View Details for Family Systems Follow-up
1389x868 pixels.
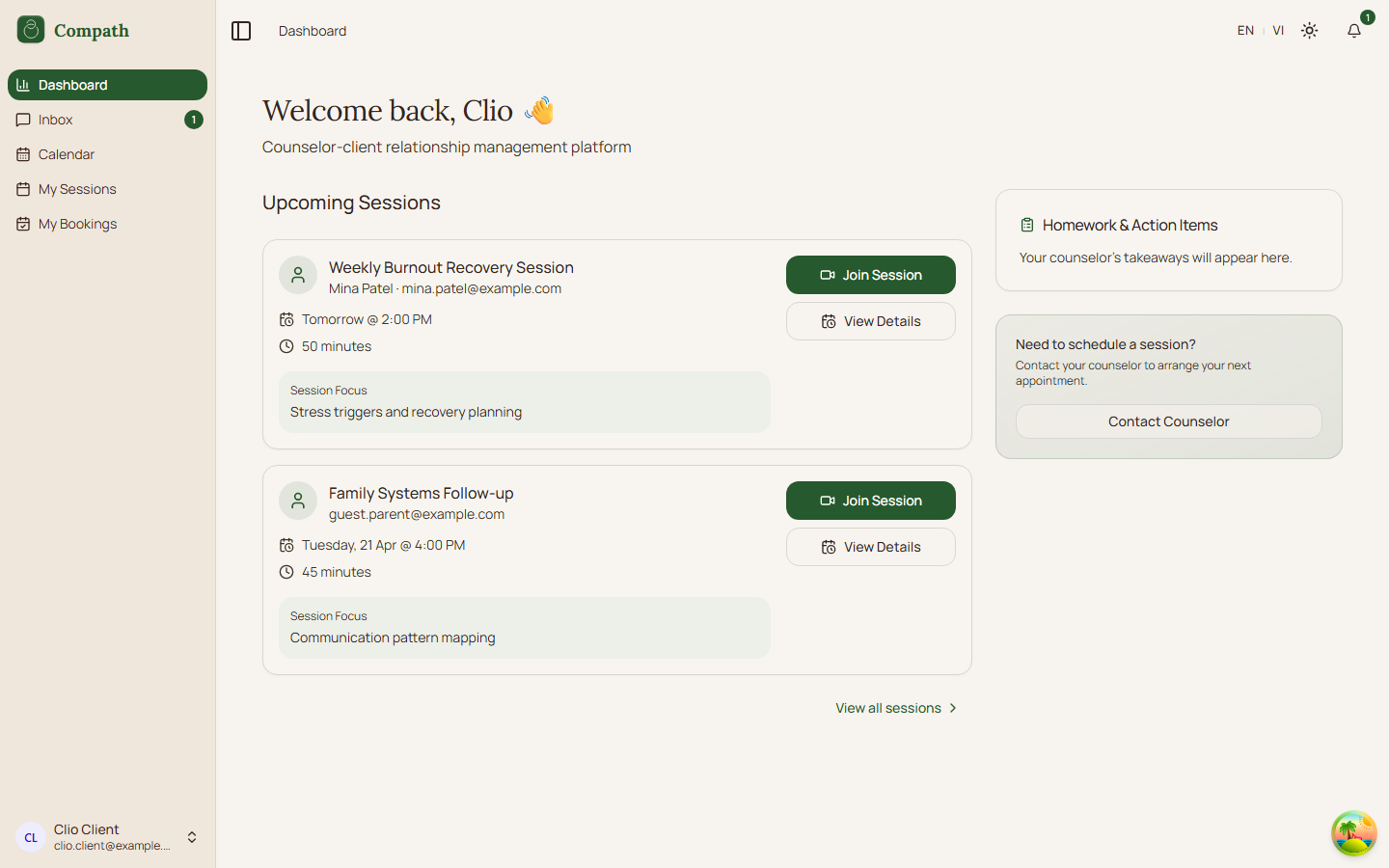[870, 547]
